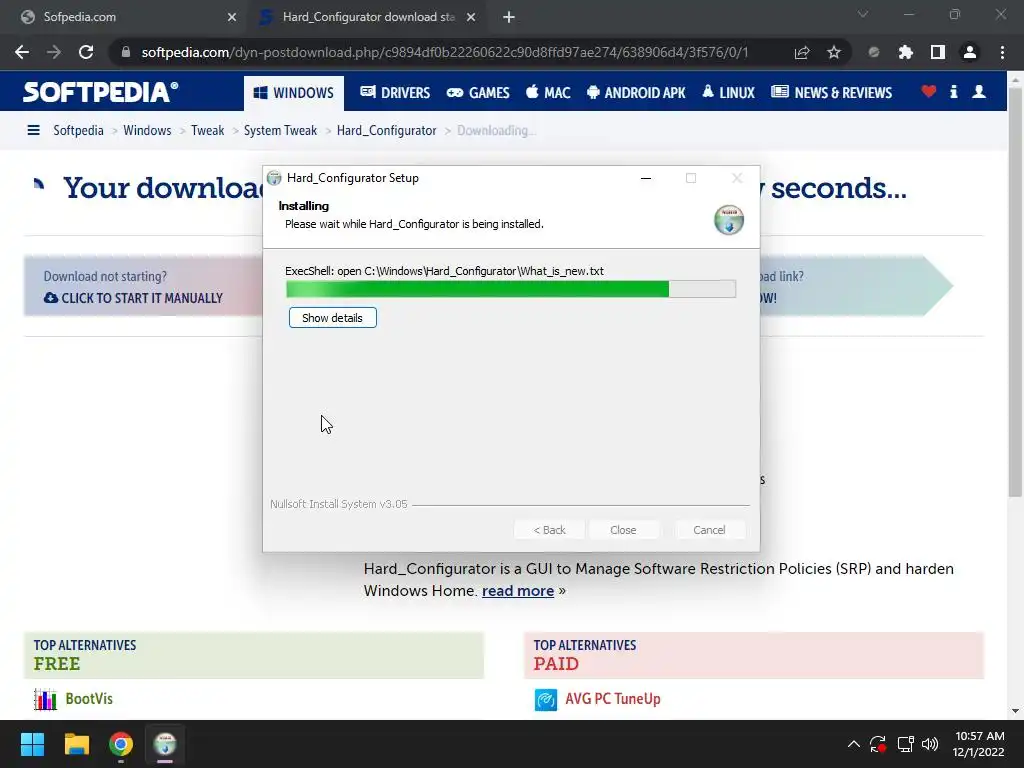Click the read more link

click(x=518, y=590)
